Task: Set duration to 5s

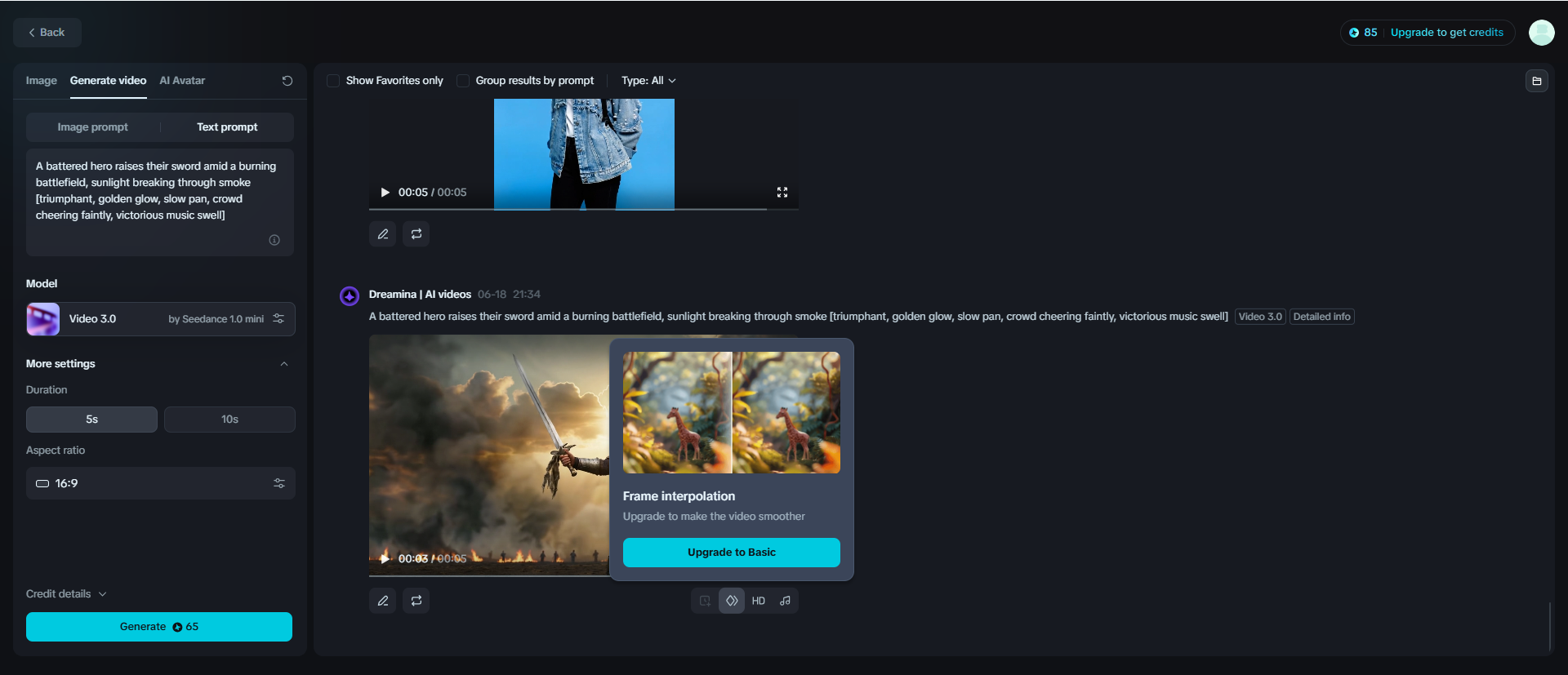Action: coord(91,420)
